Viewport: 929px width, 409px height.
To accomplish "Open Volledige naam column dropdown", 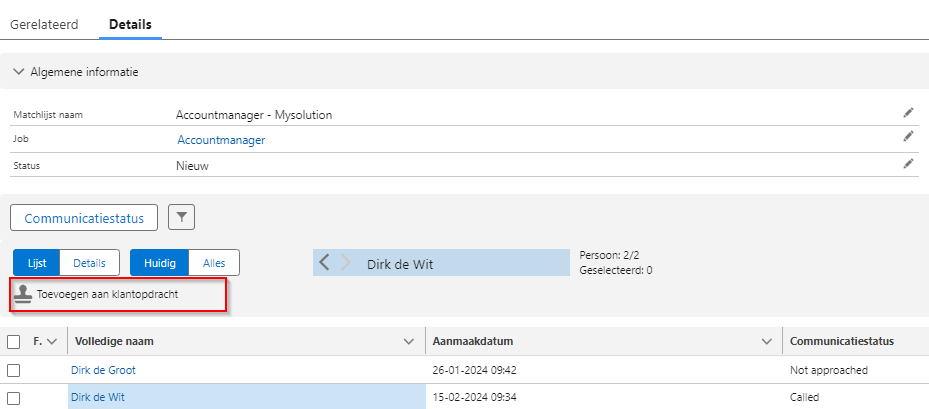I will point(408,342).
